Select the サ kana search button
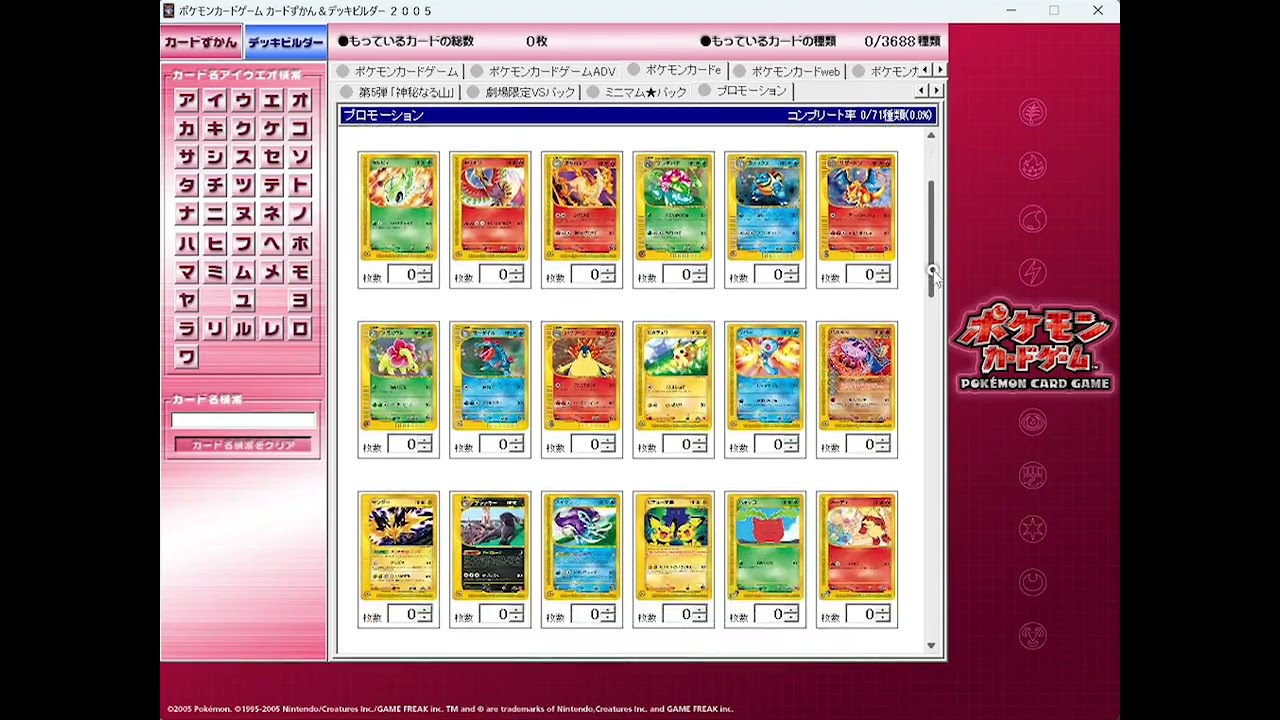1280x720 pixels. coord(186,157)
